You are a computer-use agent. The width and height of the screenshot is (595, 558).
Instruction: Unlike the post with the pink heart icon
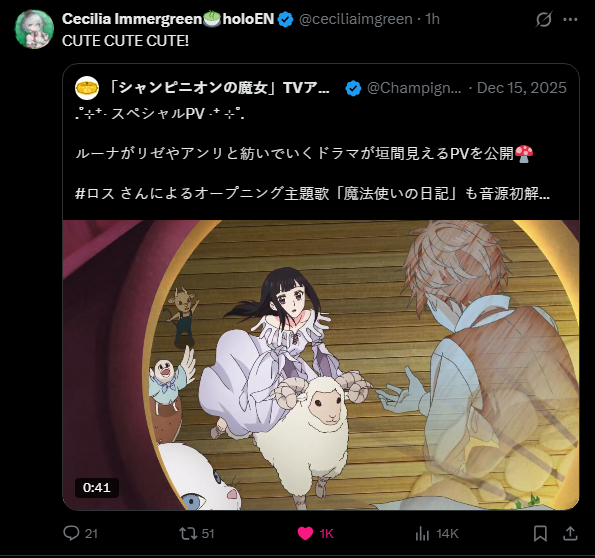click(x=305, y=533)
